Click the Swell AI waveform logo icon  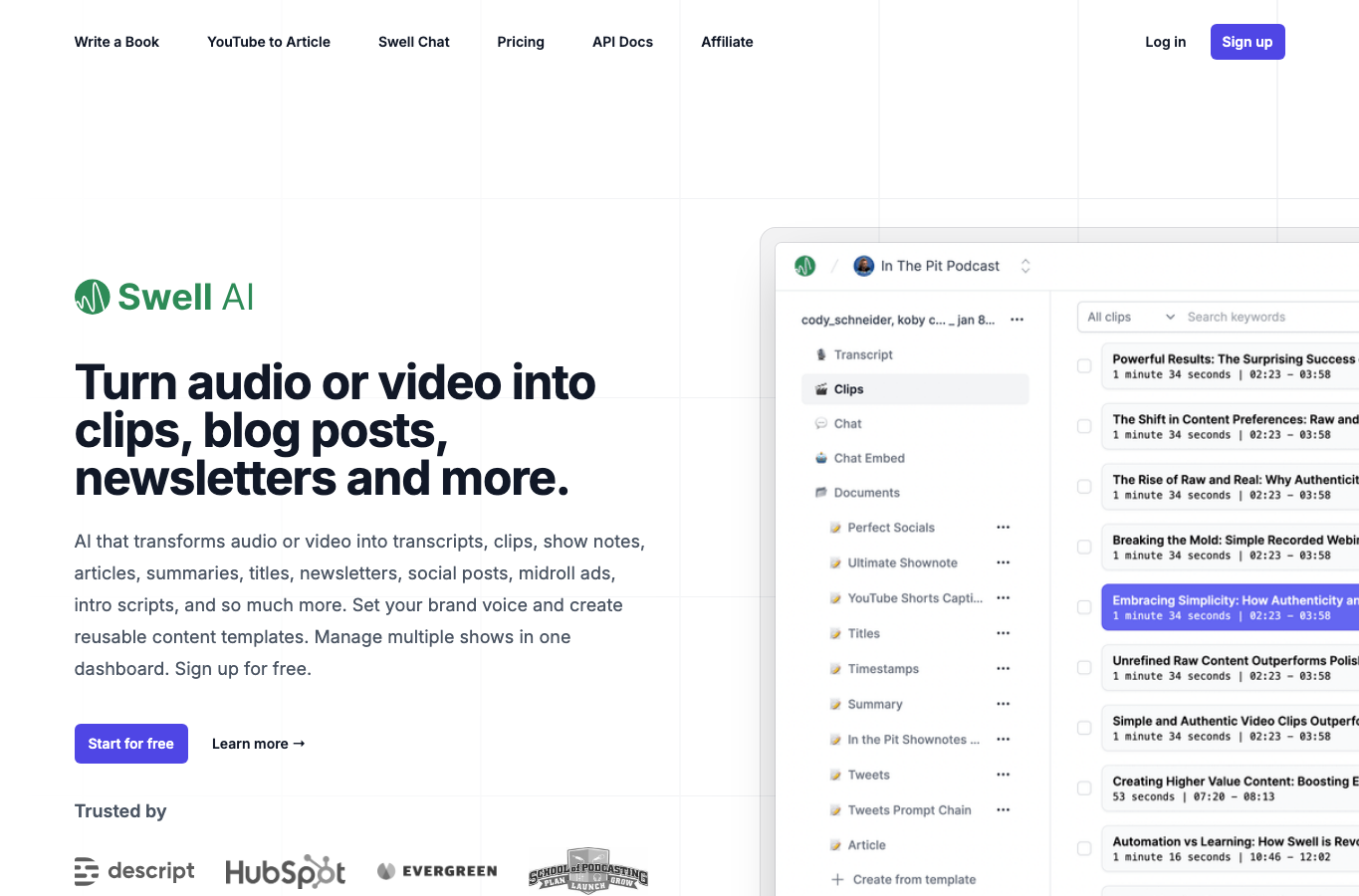pos(93,297)
